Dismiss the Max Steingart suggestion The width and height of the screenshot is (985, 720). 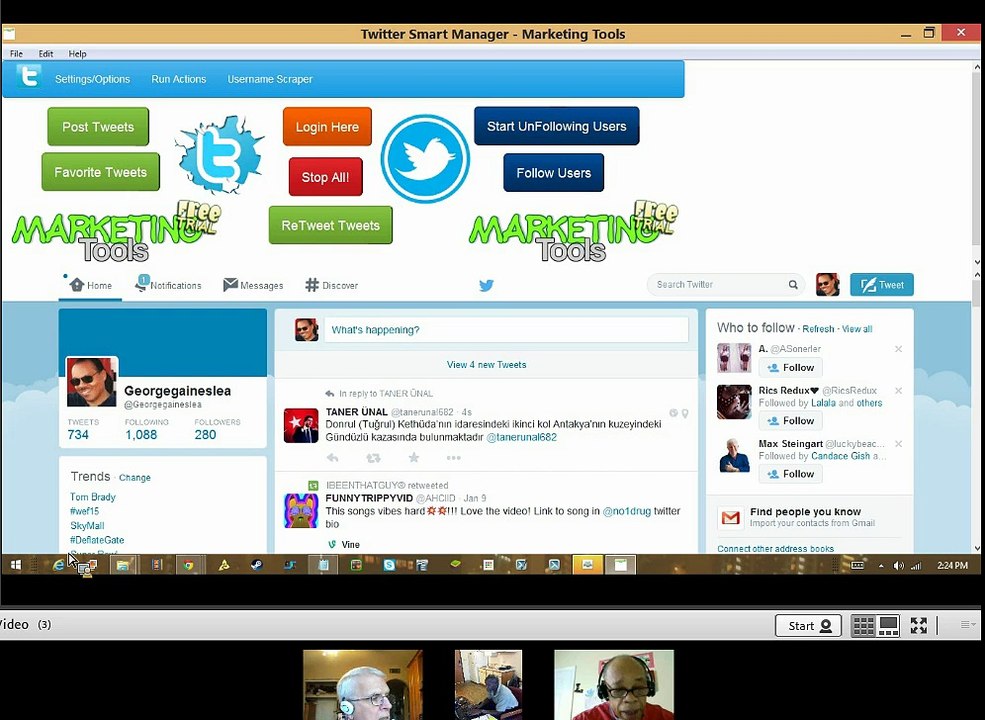(x=898, y=444)
